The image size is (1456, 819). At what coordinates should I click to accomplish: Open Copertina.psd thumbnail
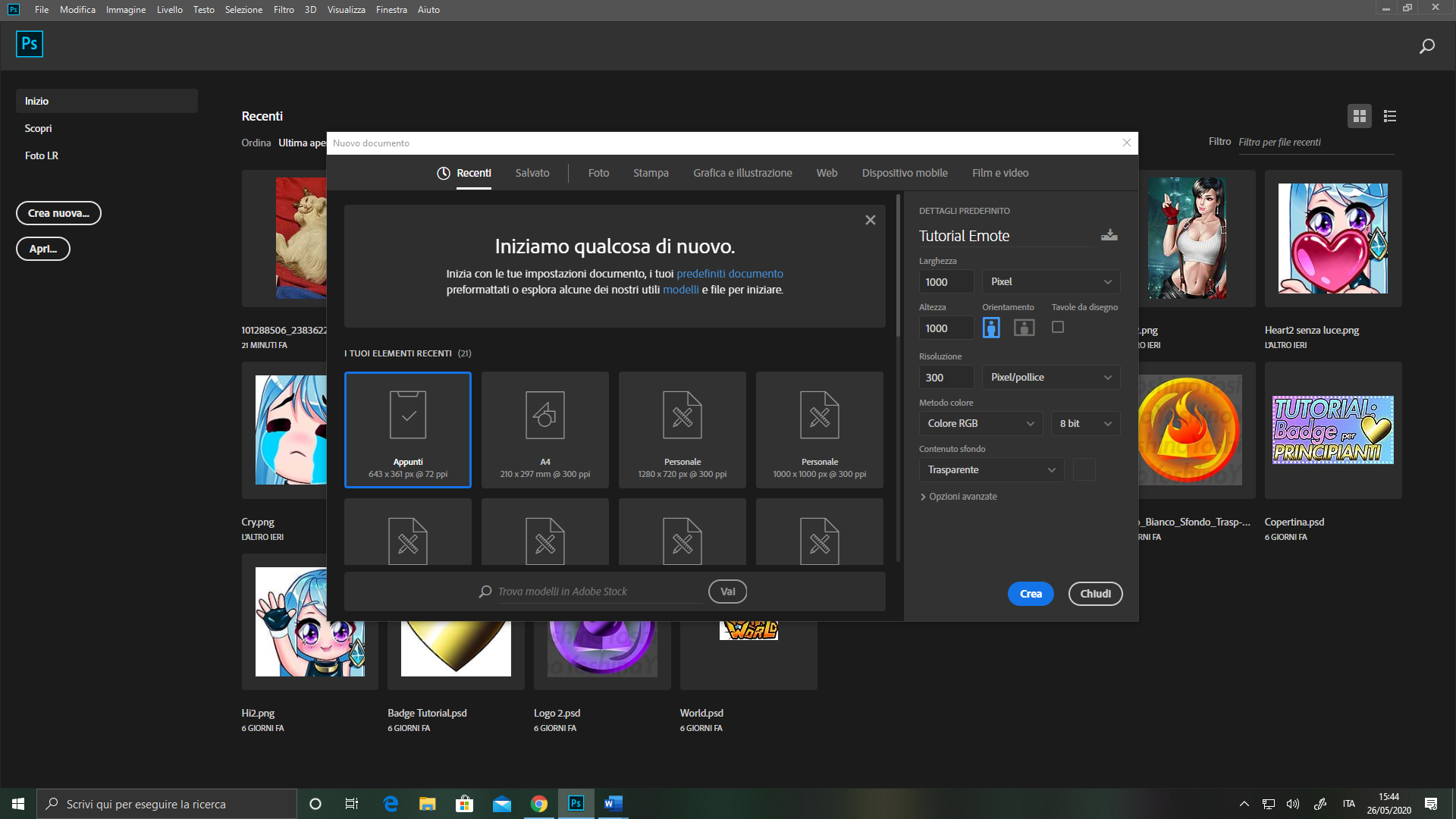coord(1332,430)
